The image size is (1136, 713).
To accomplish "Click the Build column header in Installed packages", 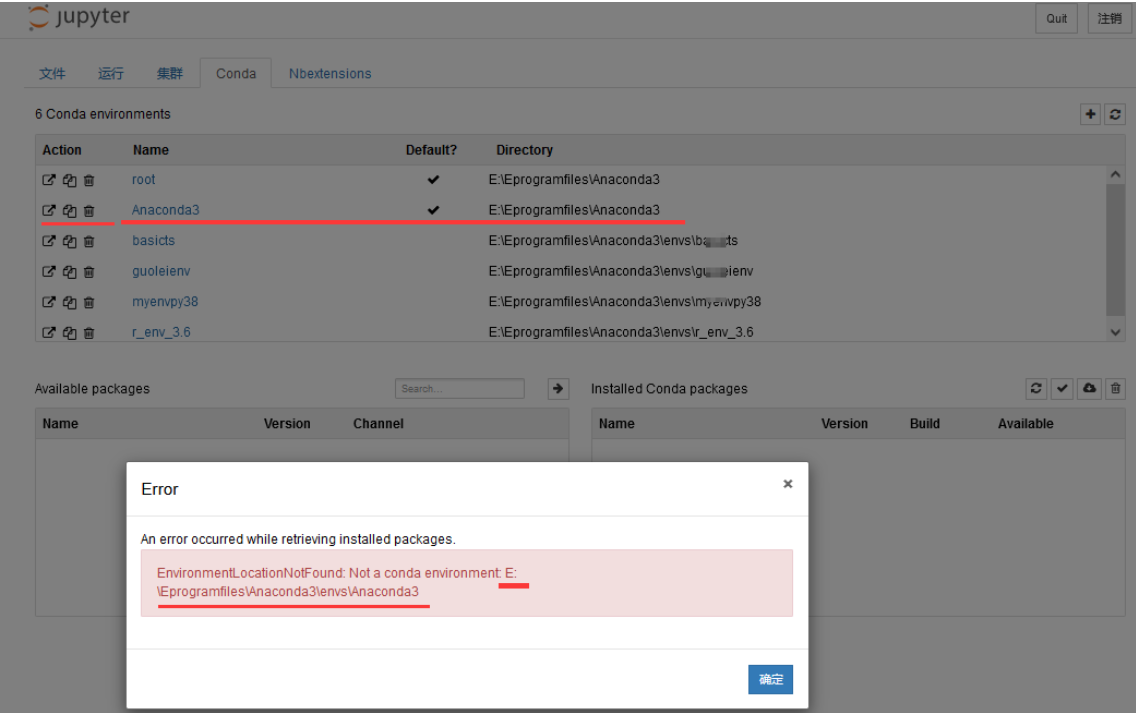I will [x=924, y=424].
